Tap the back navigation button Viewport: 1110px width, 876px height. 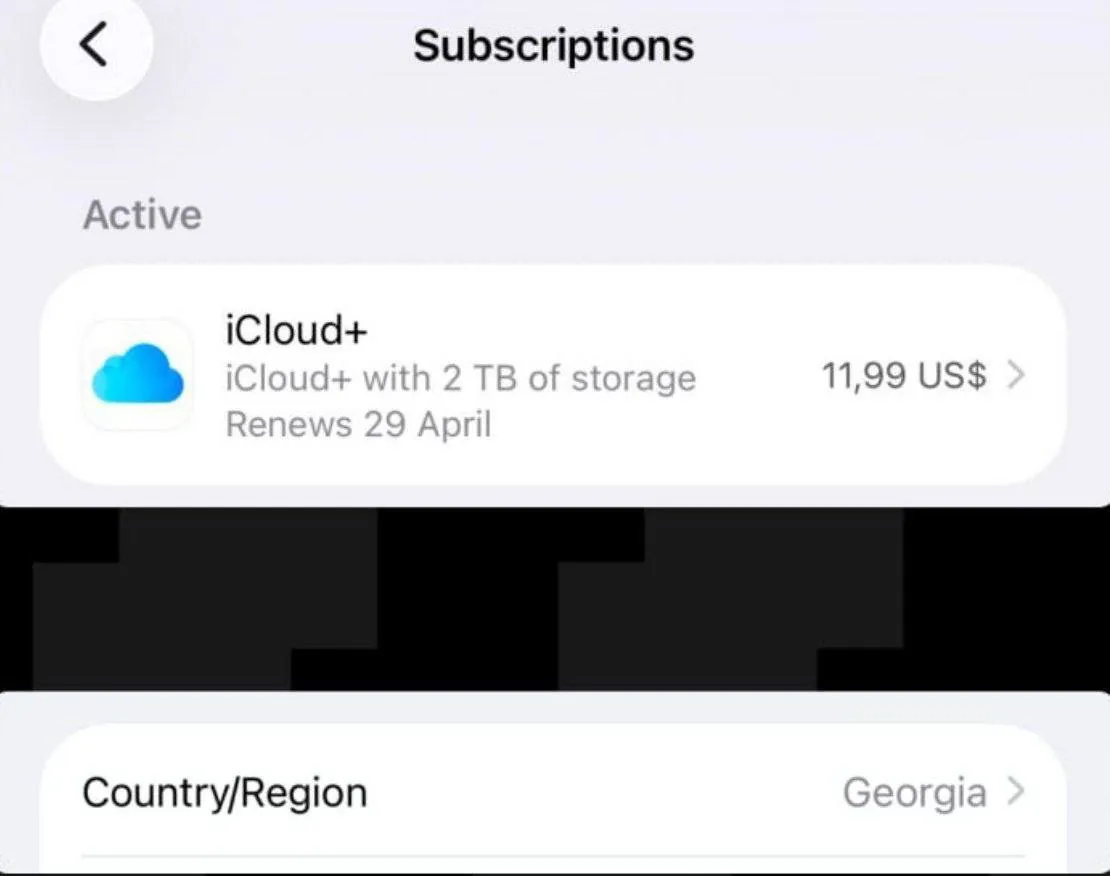96,46
